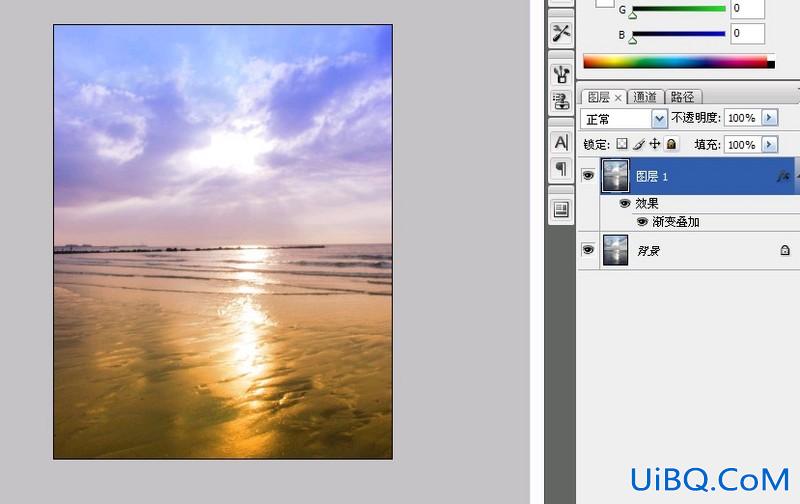This screenshot has height=504, width=800.
Task: Select the 背景 layer thumbnail
Action: pos(615,250)
